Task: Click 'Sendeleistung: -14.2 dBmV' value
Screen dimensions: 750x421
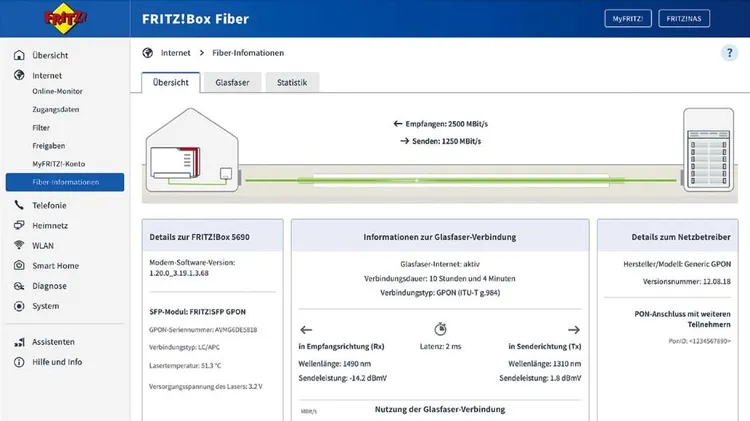Action: pyautogui.click(x=342, y=378)
